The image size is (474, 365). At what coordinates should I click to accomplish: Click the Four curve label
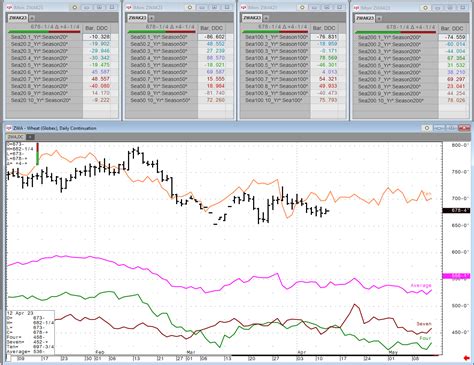pyautogui.click(x=425, y=338)
